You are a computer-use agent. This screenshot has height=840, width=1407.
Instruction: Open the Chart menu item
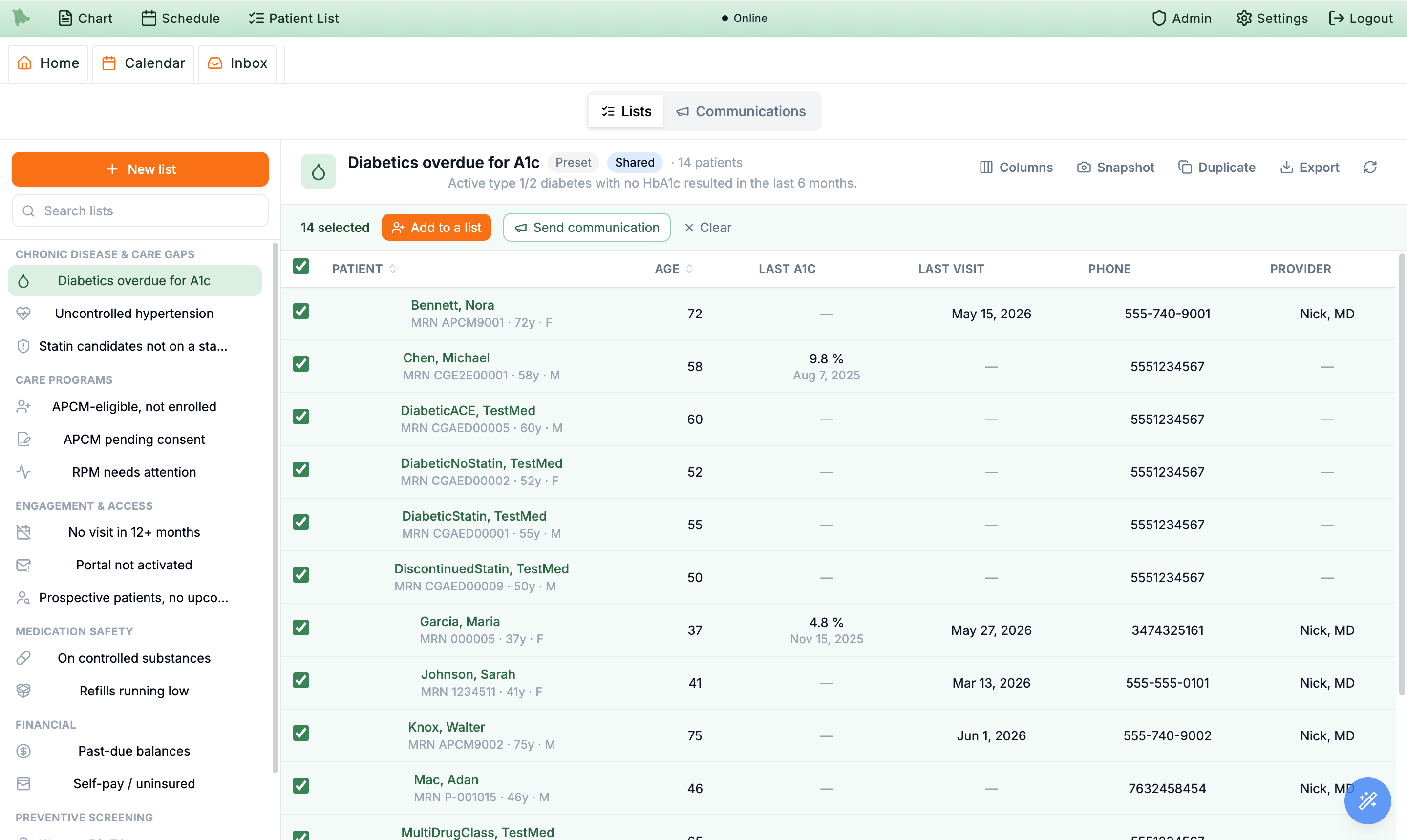(x=85, y=18)
